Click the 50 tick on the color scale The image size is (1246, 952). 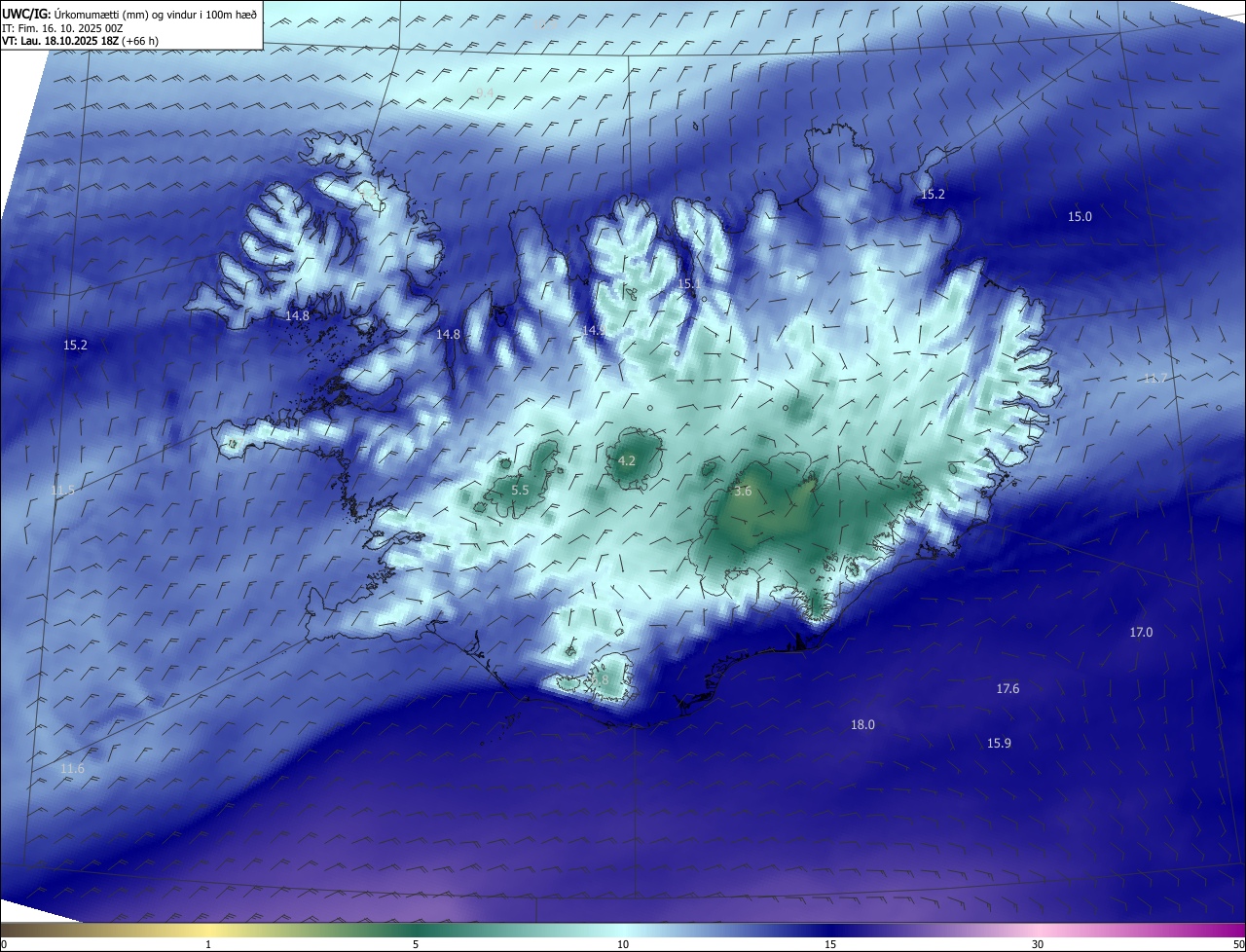[x=1238, y=944]
